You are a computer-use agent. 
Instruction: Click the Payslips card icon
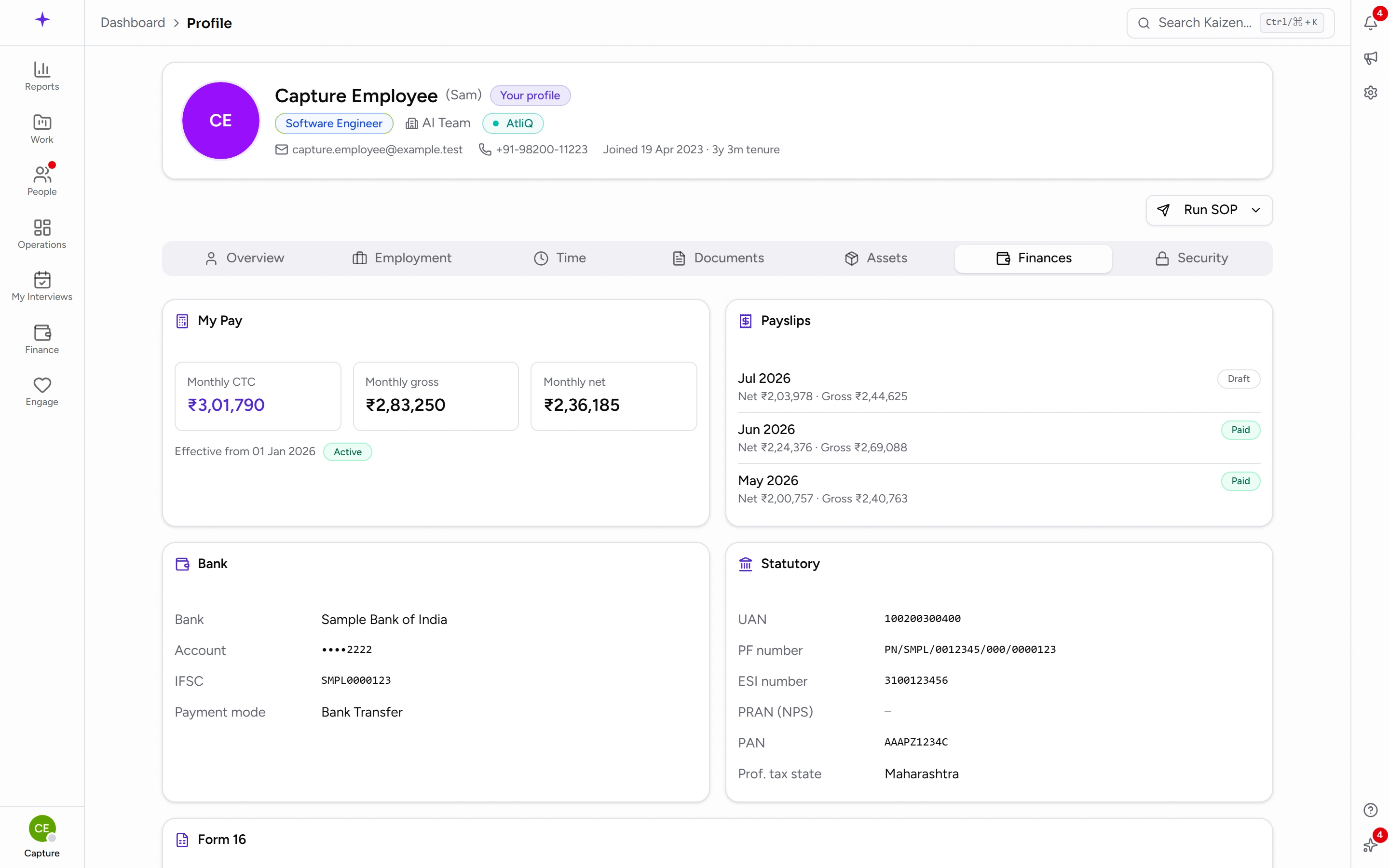click(745, 321)
